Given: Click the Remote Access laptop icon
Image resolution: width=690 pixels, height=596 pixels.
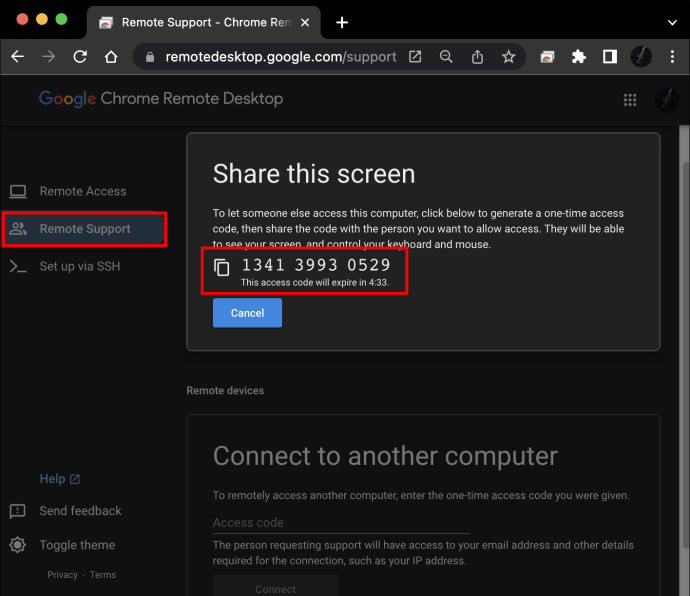Looking at the screenshot, I should (x=18, y=191).
